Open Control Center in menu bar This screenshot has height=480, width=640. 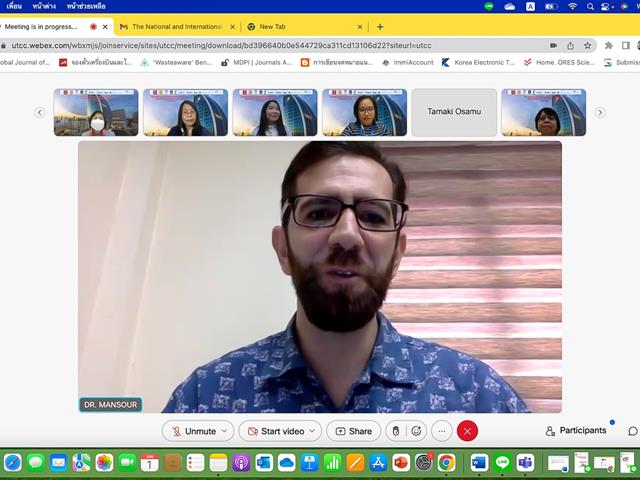click(x=605, y=6)
